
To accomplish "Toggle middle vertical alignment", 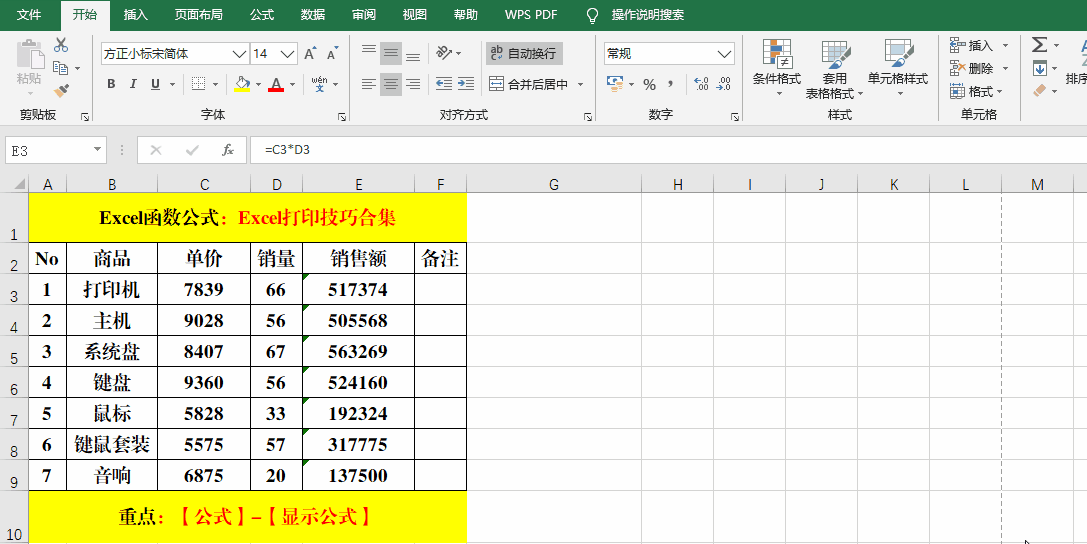I will coord(391,53).
